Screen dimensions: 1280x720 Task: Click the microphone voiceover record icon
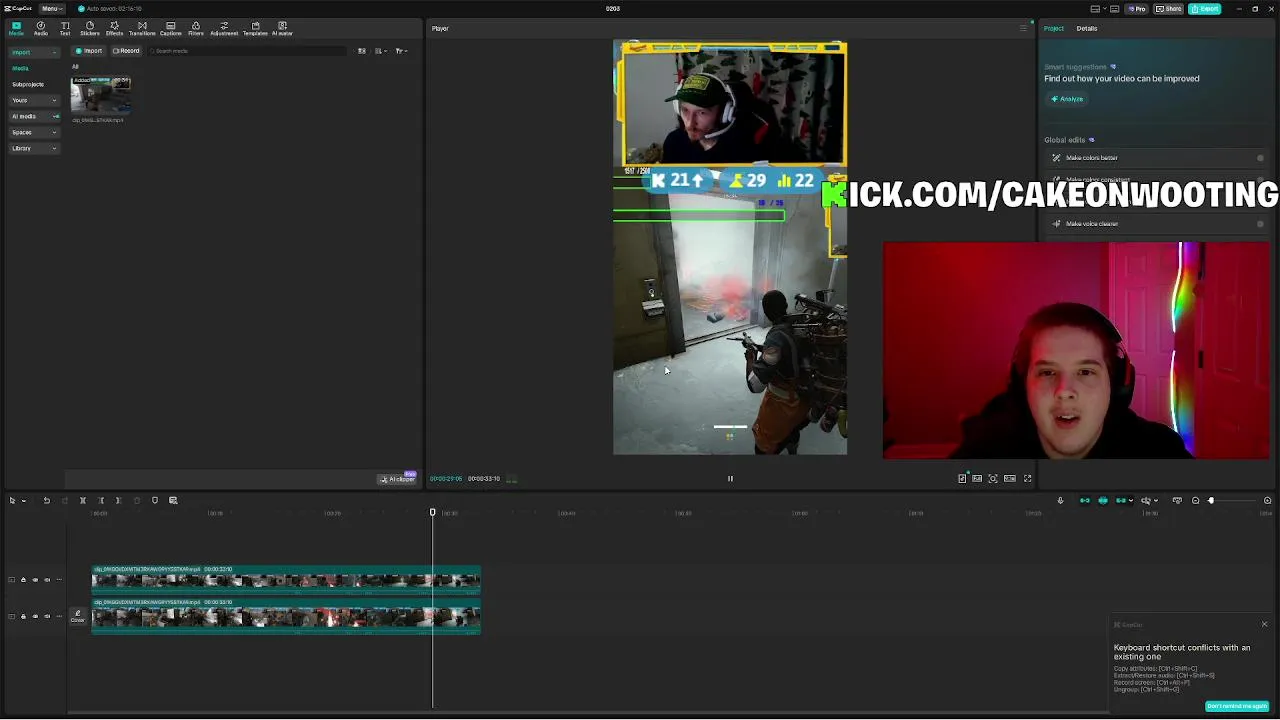[1060, 500]
